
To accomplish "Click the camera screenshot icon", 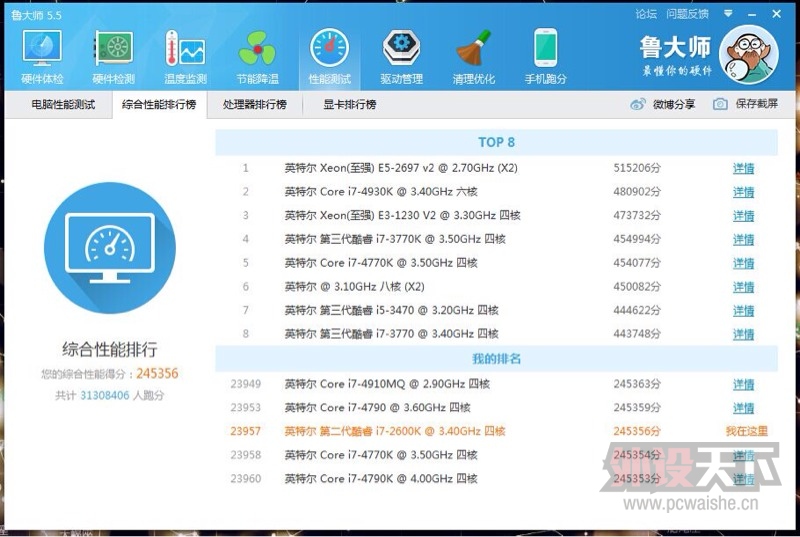I will click(720, 104).
